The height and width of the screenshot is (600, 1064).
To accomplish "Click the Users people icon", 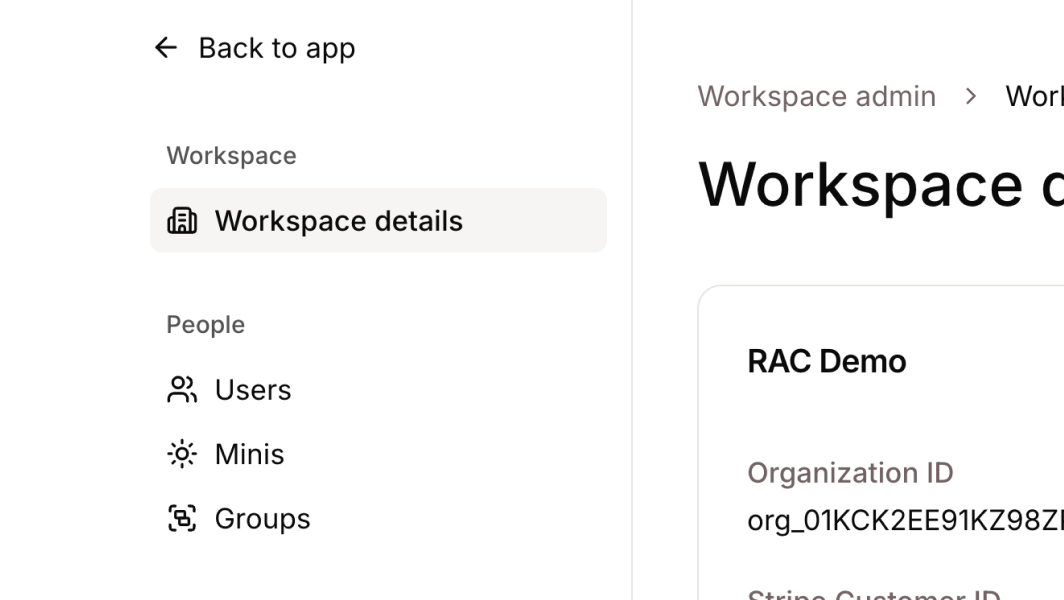I will point(182,389).
